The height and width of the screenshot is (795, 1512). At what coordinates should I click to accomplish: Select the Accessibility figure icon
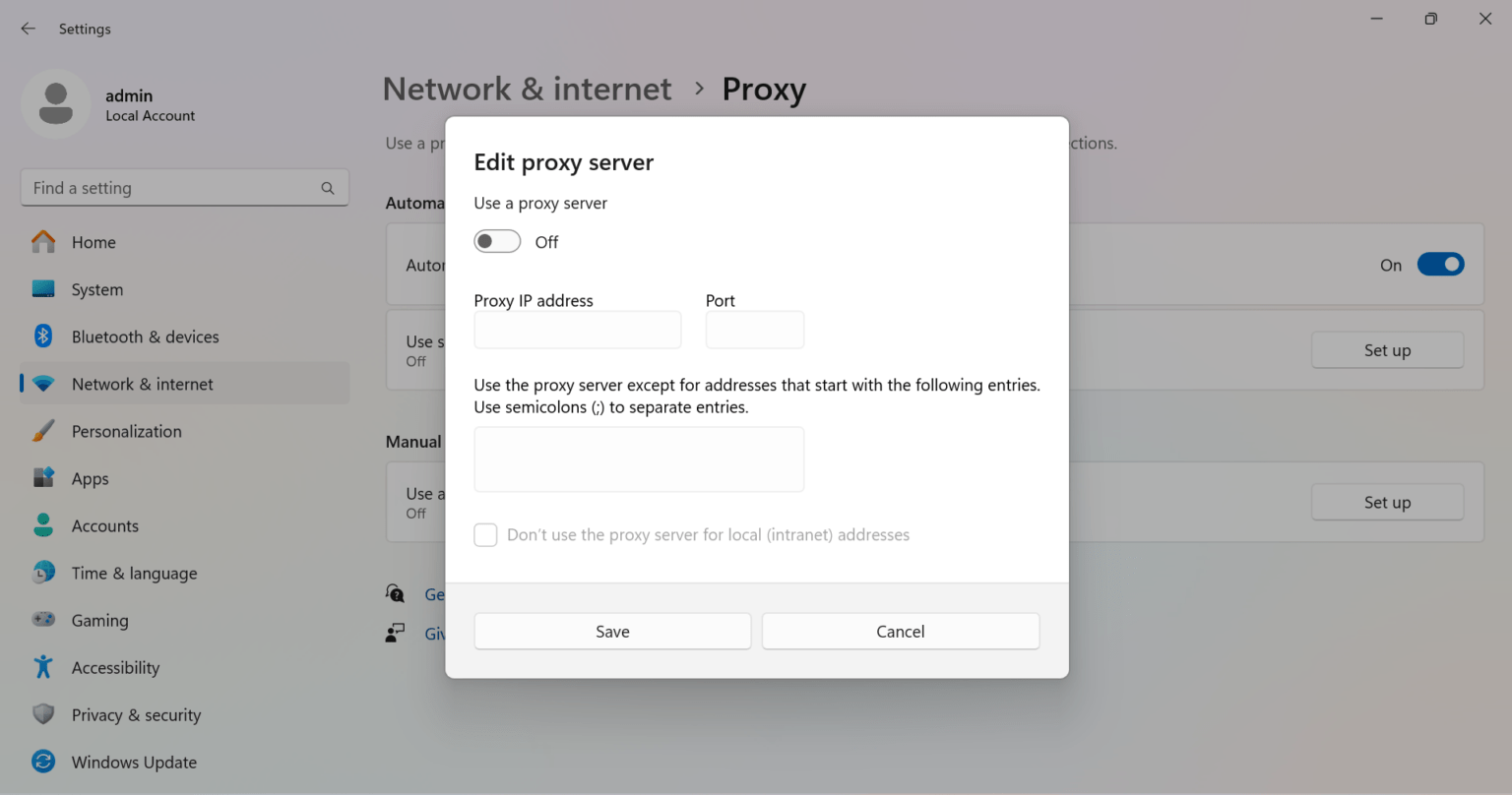click(43, 667)
